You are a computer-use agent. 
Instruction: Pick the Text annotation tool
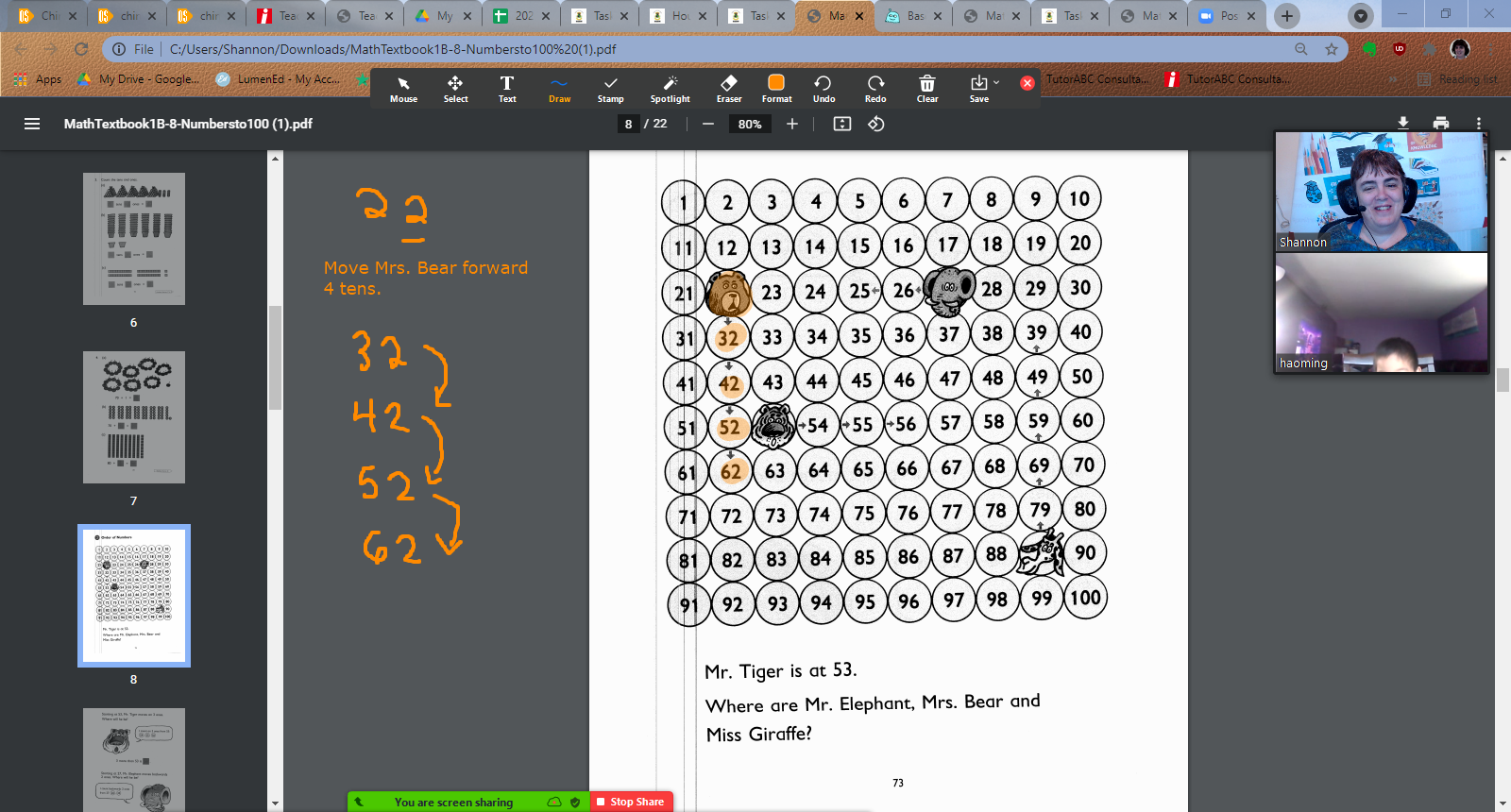click(x=507, y=89)
